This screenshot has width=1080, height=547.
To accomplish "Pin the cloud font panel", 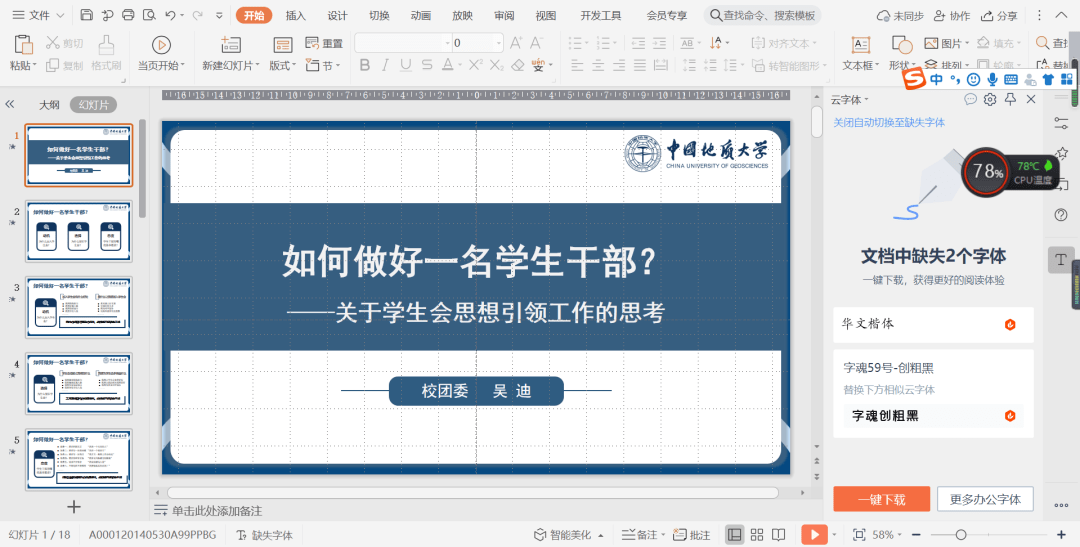I will 1010,99.
